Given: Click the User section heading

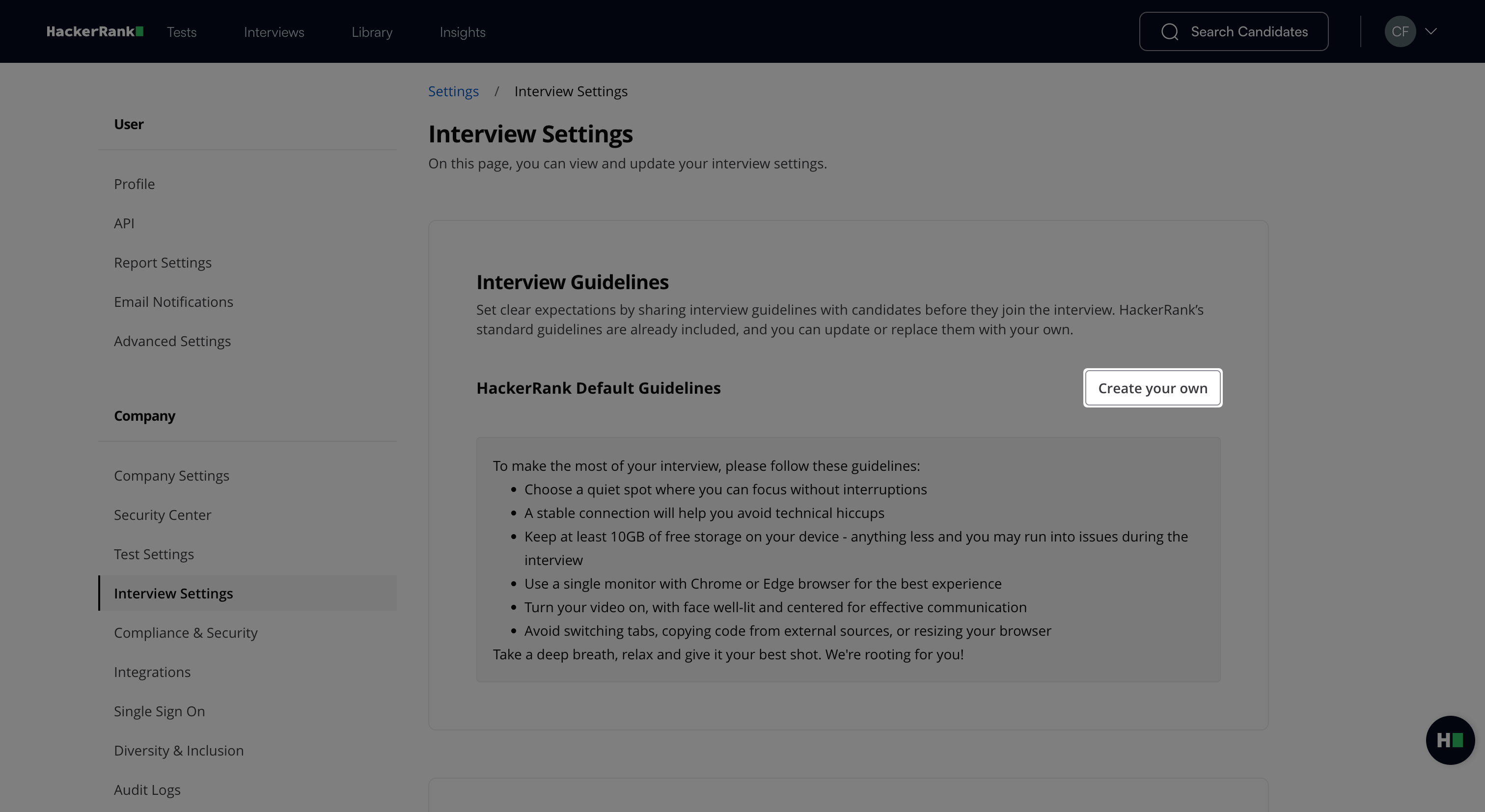Looking at the screenshot, I should (x=129, y=125).
